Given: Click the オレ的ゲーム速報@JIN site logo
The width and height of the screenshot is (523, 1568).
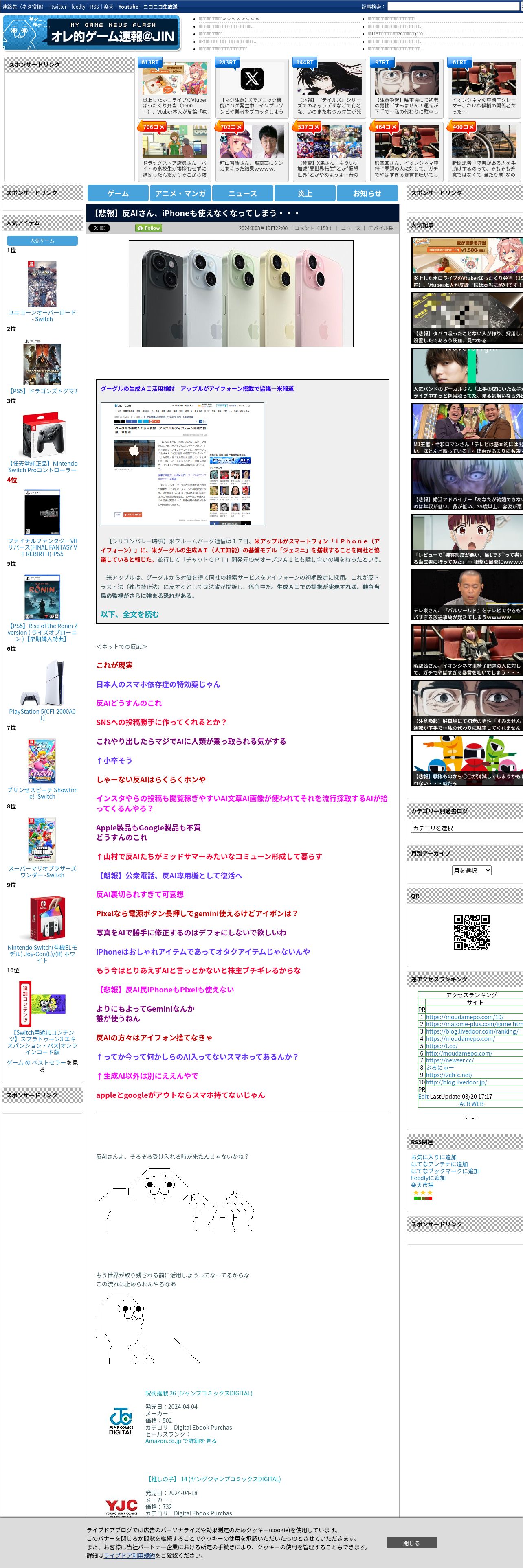Looking at the screenshot, I should pos(91,32).
